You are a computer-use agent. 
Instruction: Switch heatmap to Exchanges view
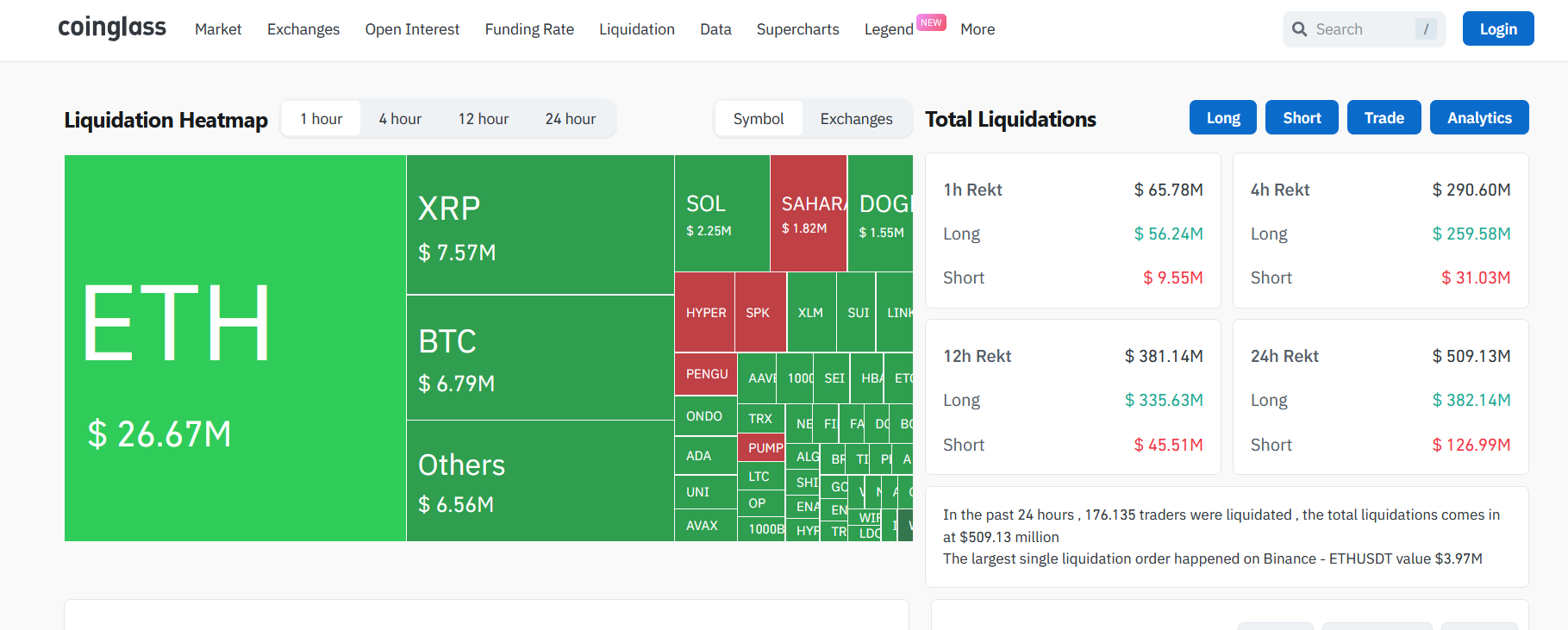coord(857,119)
